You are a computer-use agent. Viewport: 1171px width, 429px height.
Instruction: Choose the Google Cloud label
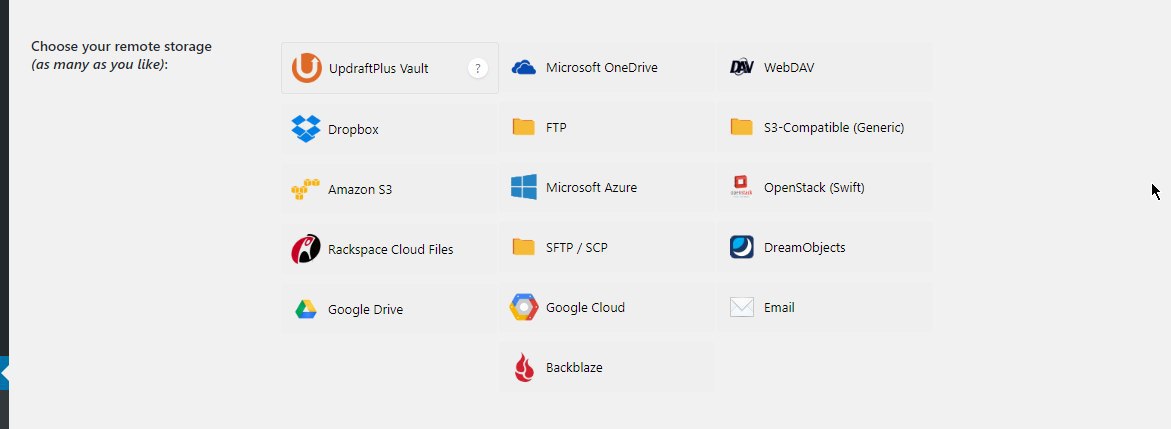tap(586, 307)
